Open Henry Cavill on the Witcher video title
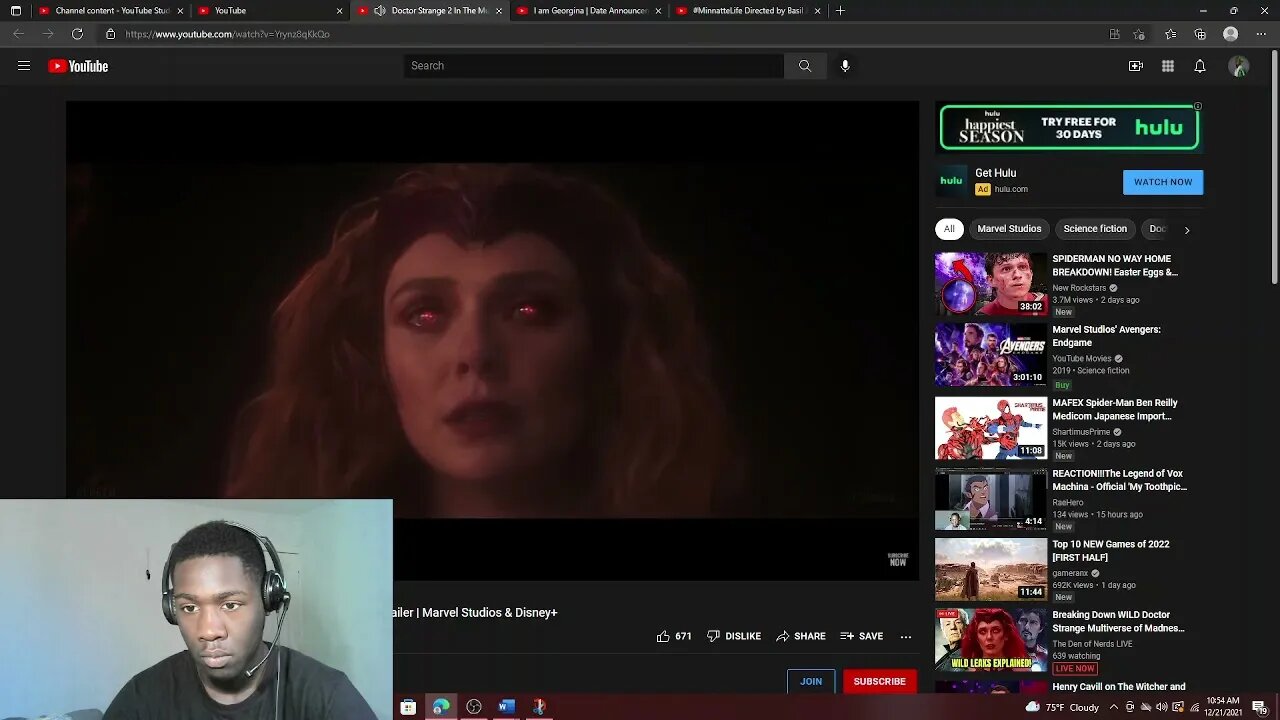The height and width of the screenshot is (720, 1280). 1119,687
